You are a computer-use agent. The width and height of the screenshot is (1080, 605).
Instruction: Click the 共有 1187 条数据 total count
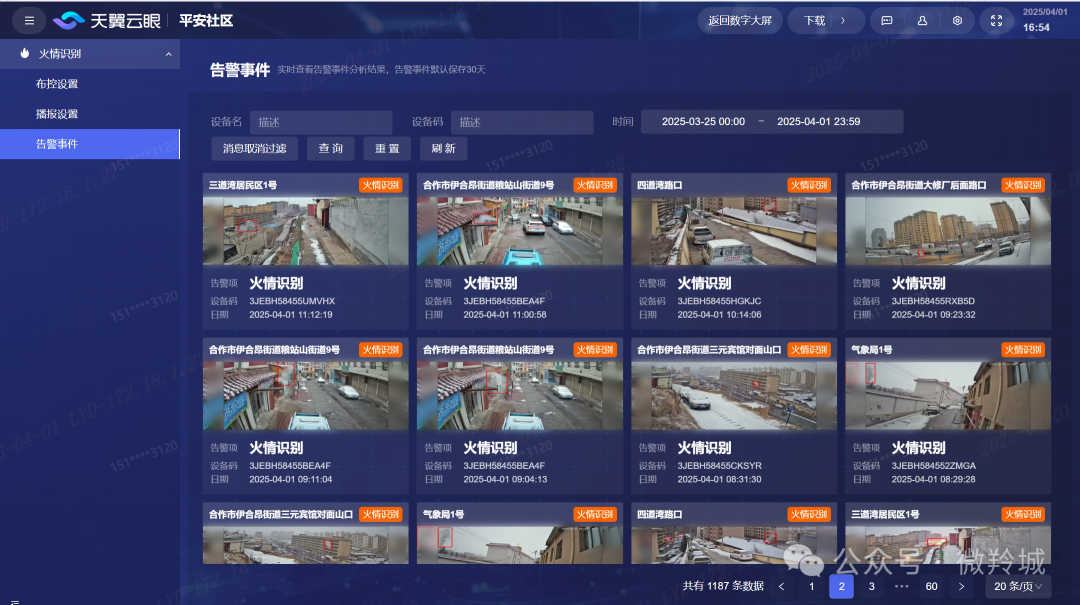[723, 586]
